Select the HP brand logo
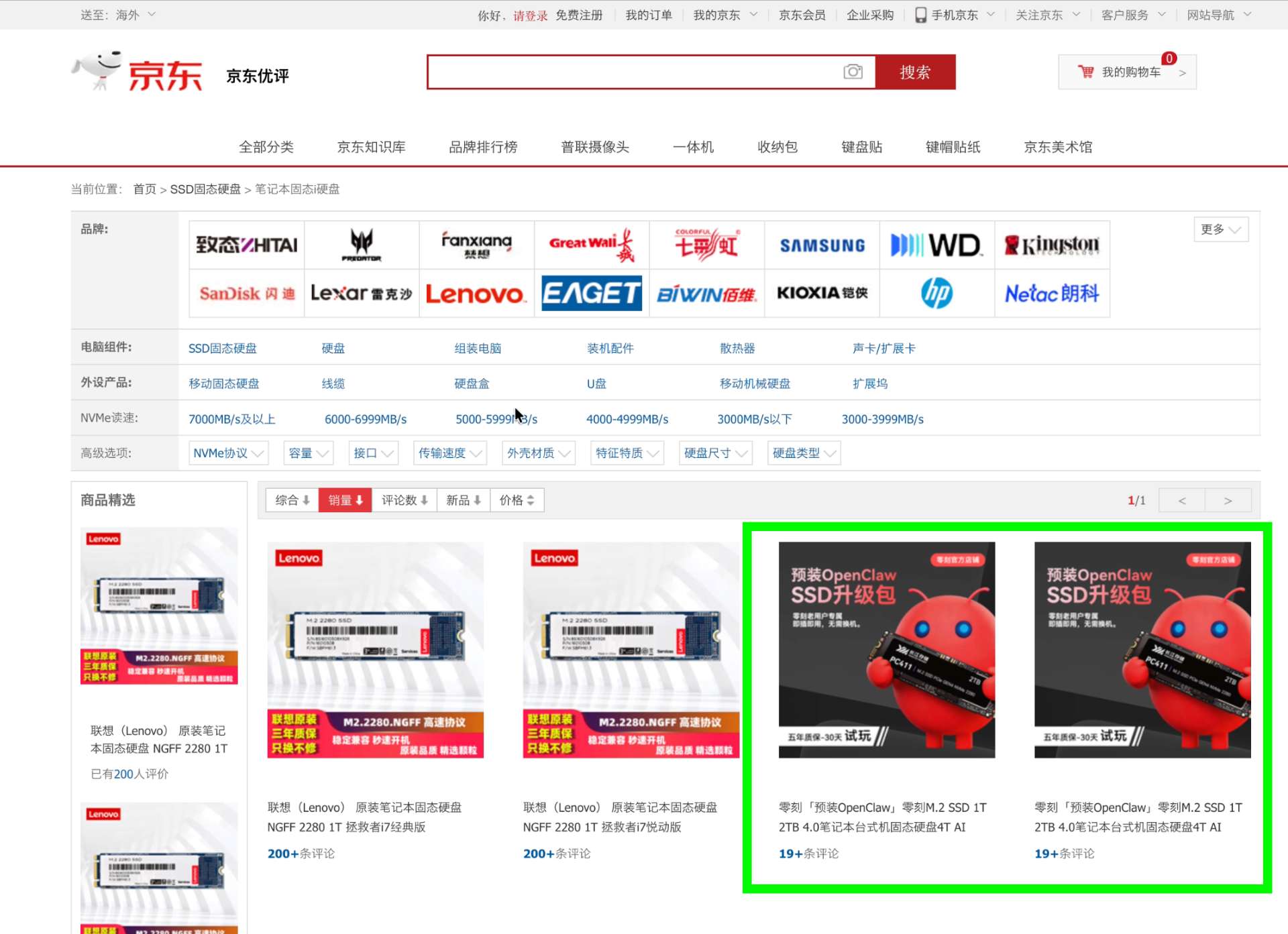Screen dimensions: 1288x934 (x=937, y=293)
